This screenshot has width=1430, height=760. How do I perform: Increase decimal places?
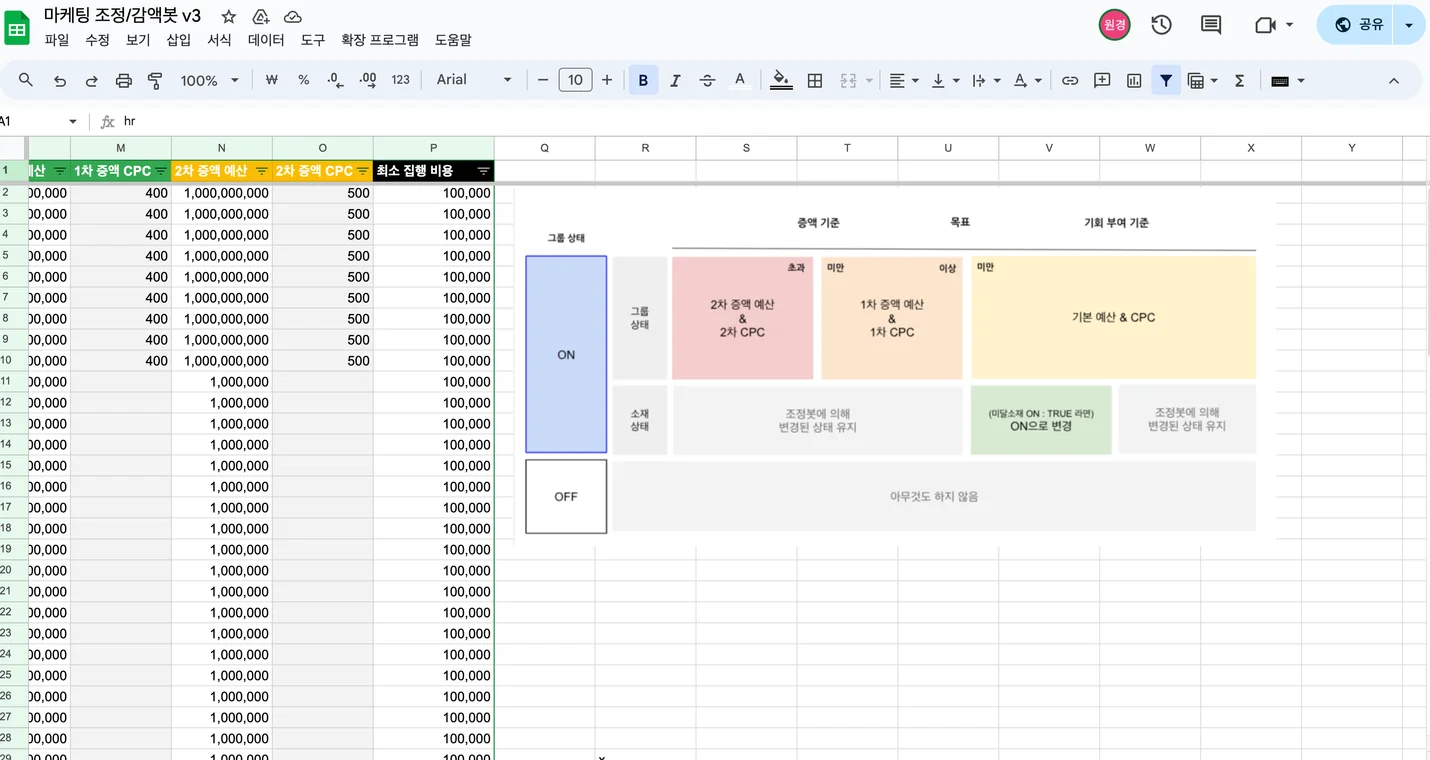[x=367, y=80]
